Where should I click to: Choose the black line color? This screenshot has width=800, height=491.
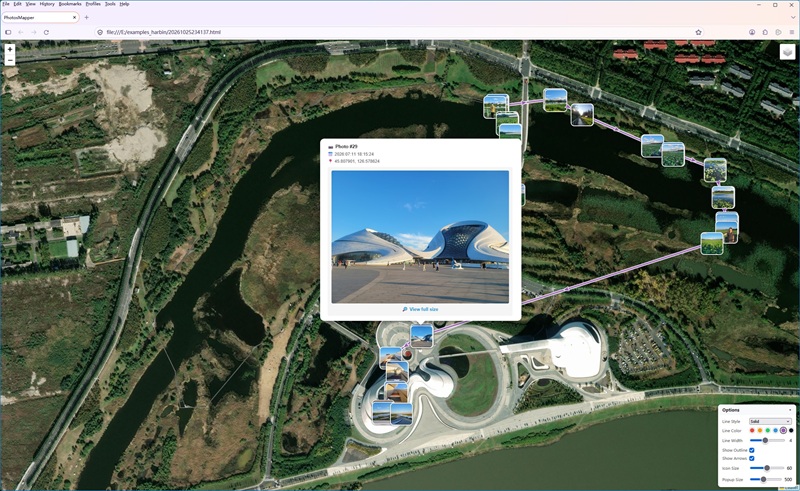(x=791, y=431)
